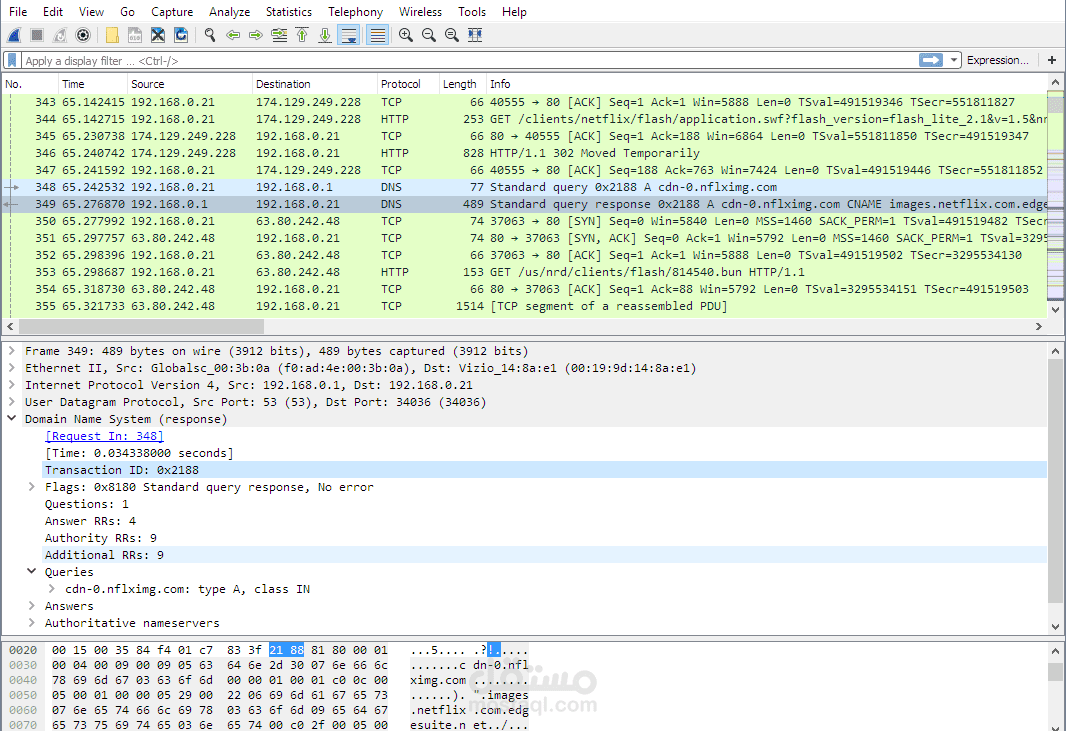This screenshot has height=731, width=1066.
Task: Go forward in packet history
Action: [256, 35]
